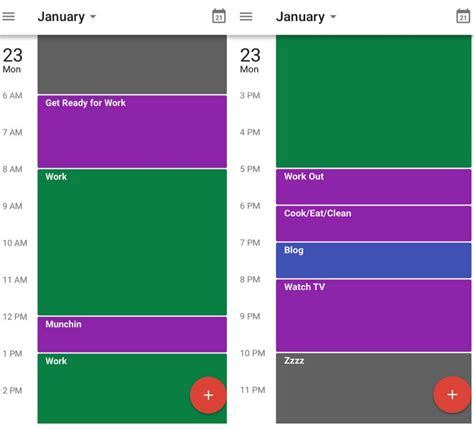Open the hamburger menu in the left calendar

[x=9, y=16]
